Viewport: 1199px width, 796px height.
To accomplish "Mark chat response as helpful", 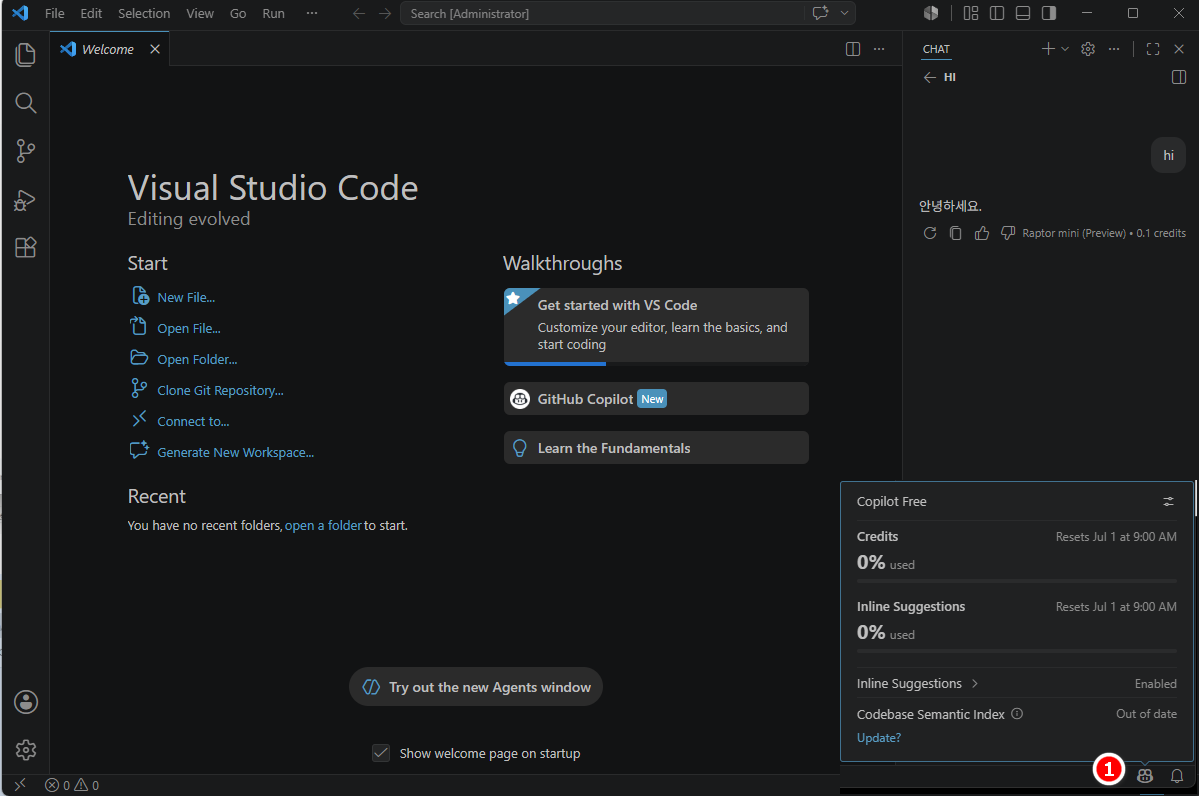I will click(x=982, y=233).
